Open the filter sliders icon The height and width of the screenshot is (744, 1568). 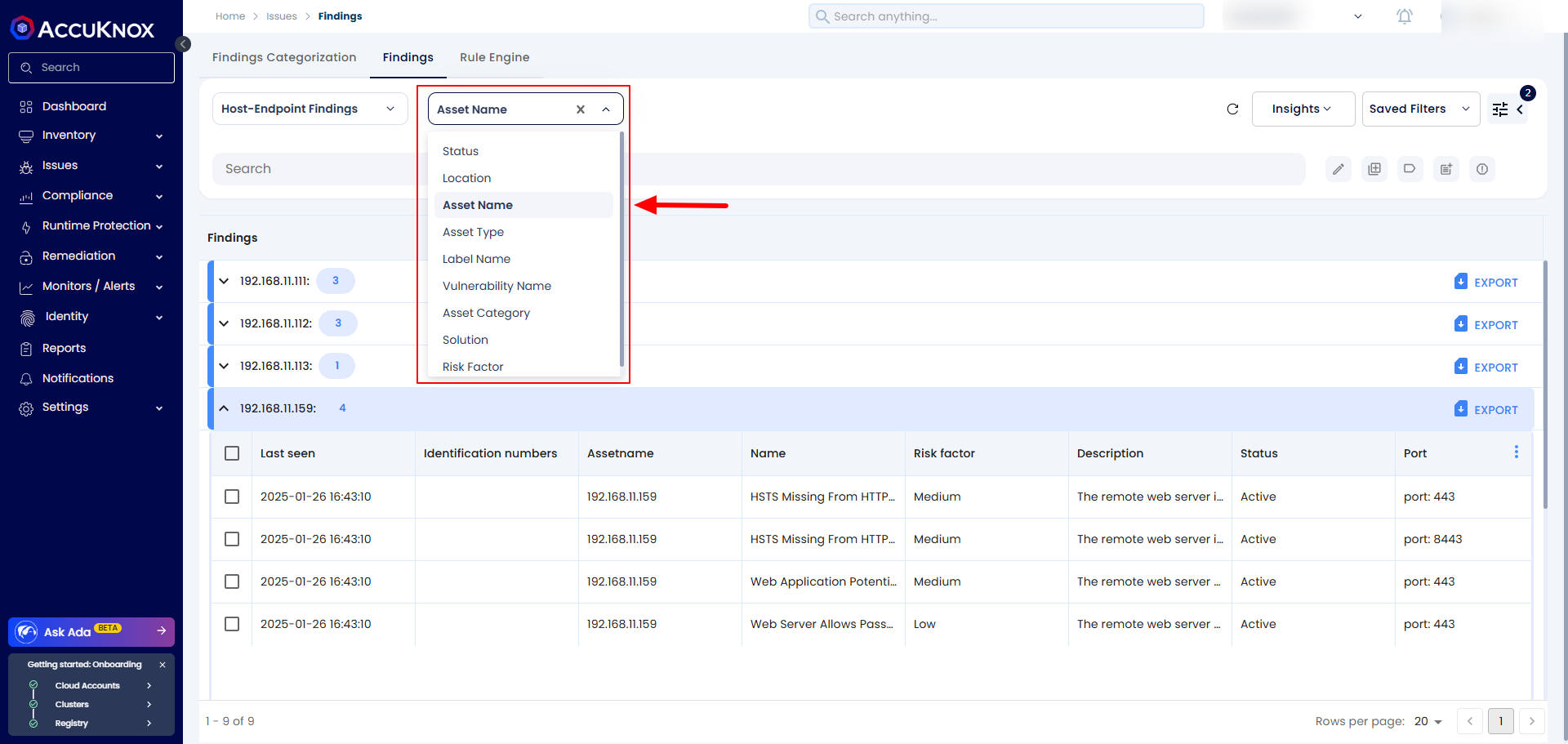[1500, 109]
